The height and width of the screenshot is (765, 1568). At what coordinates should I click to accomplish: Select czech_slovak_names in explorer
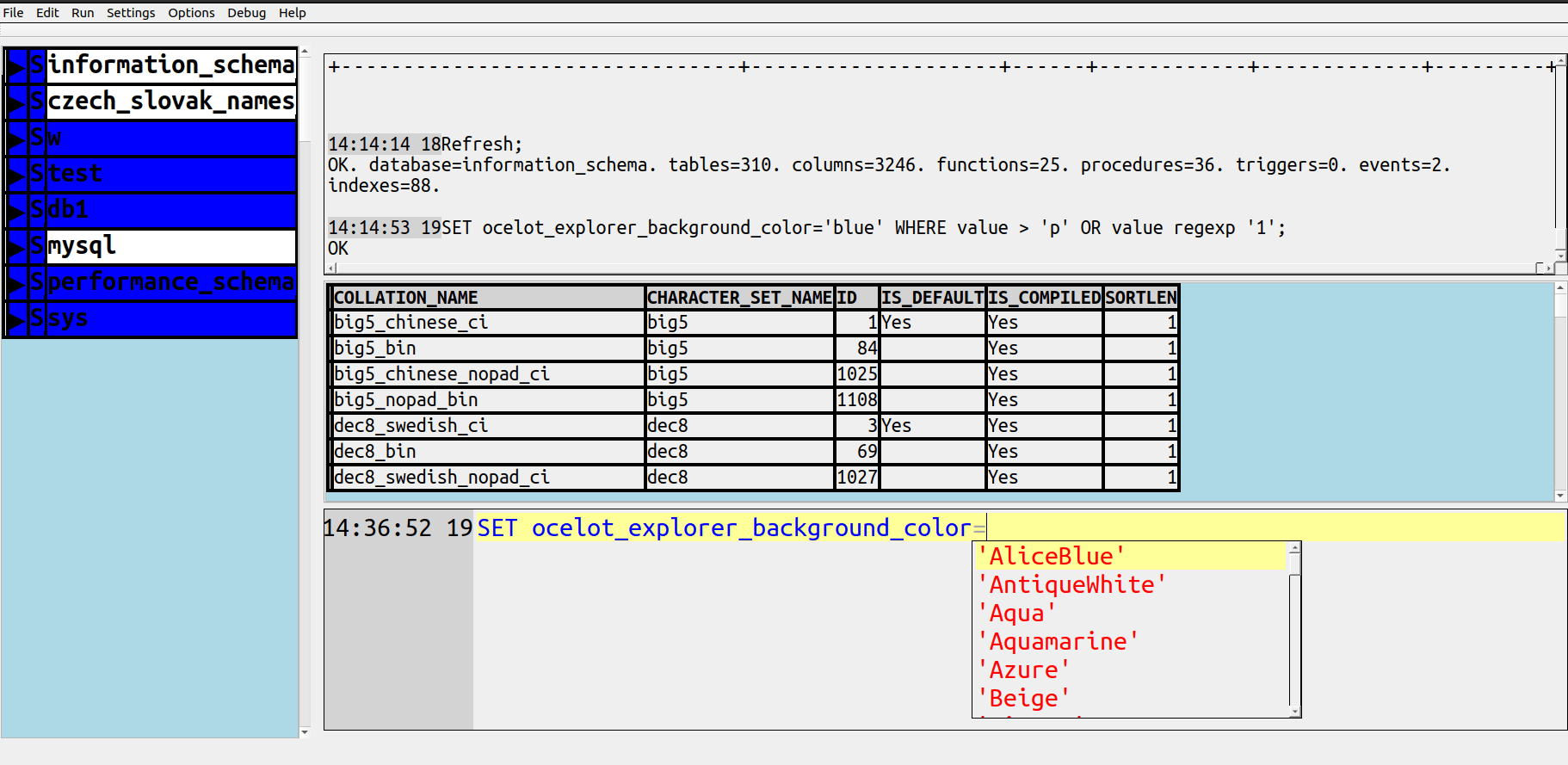click(171, 102)
